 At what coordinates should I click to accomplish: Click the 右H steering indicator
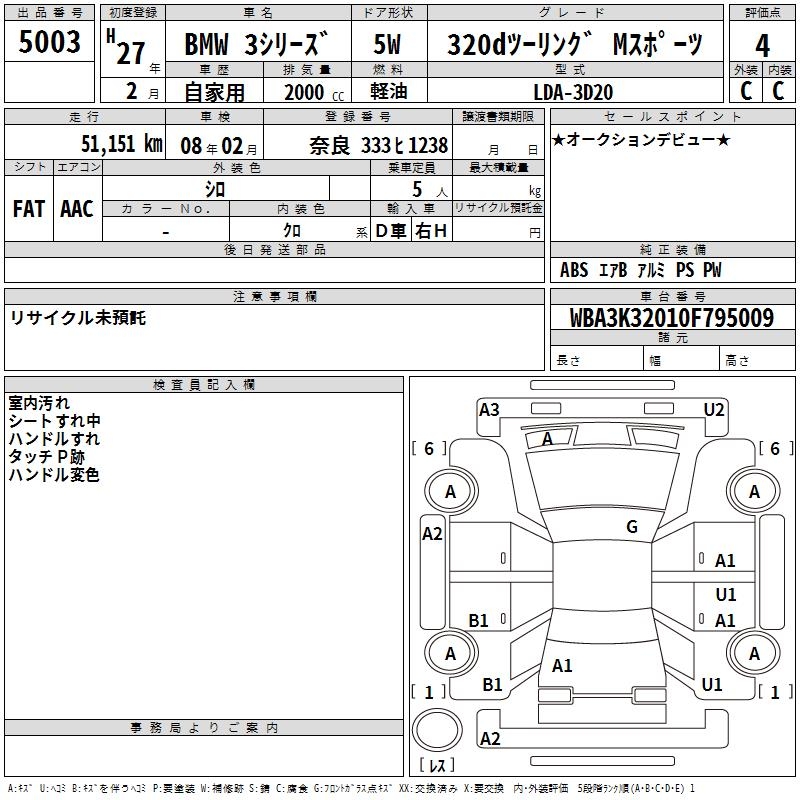coord(431,231)
